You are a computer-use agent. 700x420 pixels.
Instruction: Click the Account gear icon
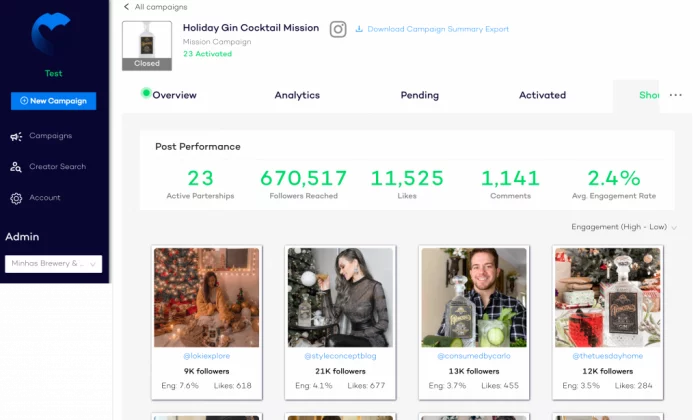16,198
